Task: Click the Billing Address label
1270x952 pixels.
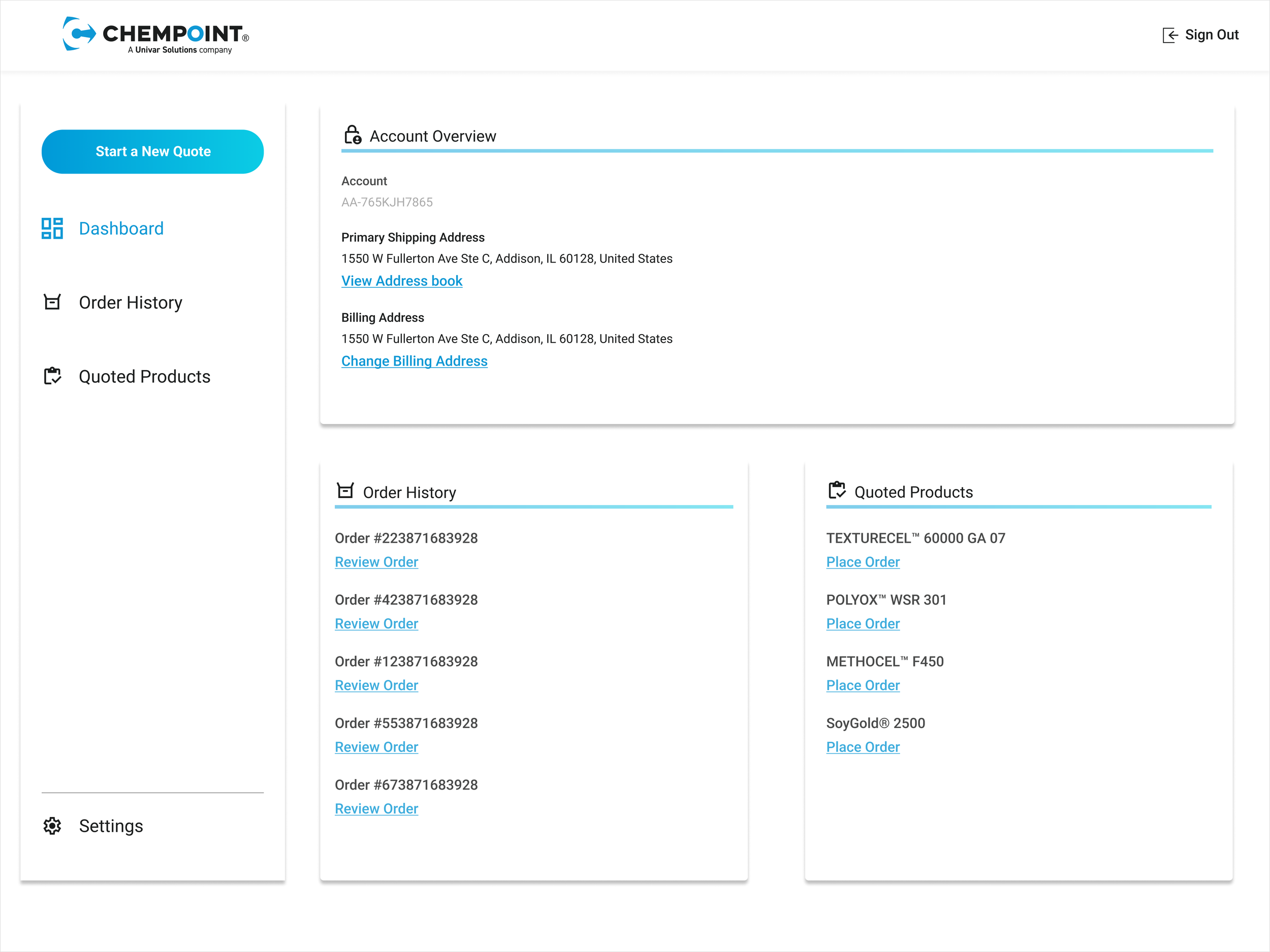Action: point(383,317)
